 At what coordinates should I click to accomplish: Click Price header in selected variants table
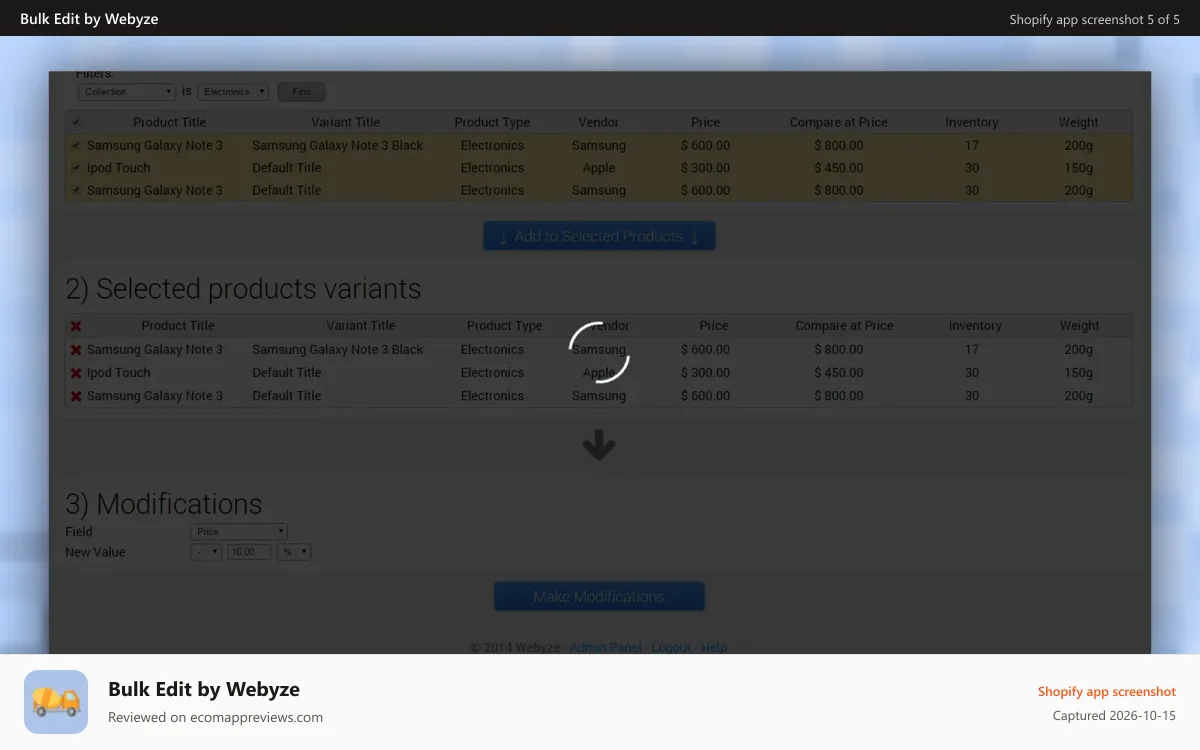714,326
